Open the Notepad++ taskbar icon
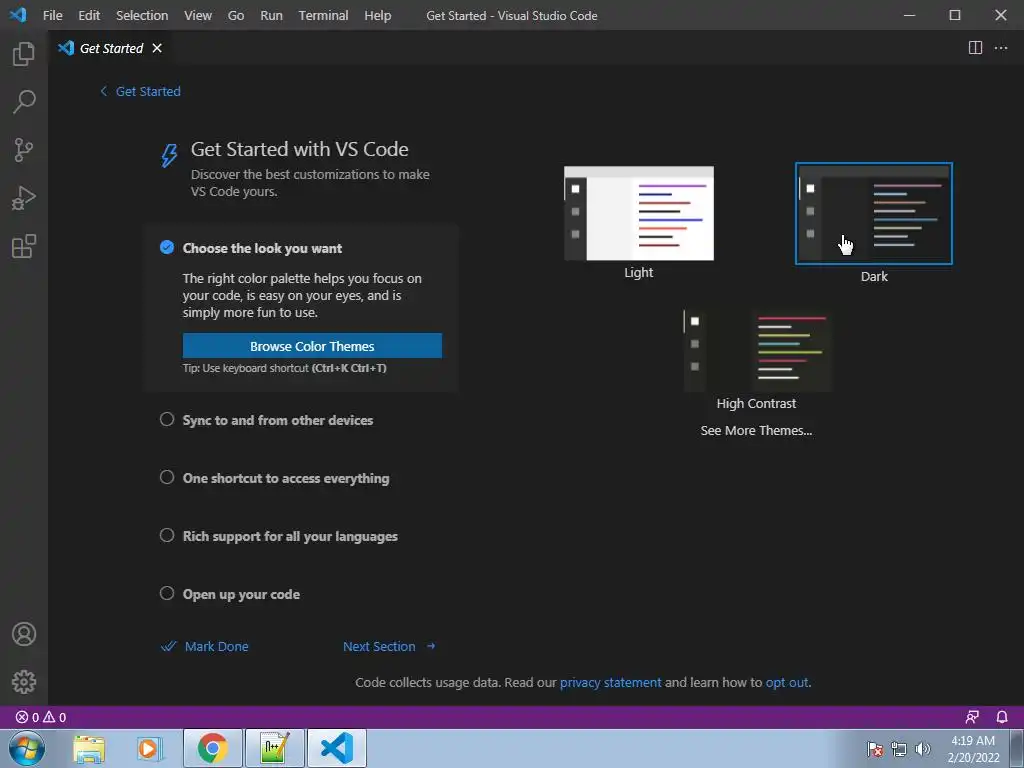This screenshot has width=1024, height=768. tap(274, 748)
